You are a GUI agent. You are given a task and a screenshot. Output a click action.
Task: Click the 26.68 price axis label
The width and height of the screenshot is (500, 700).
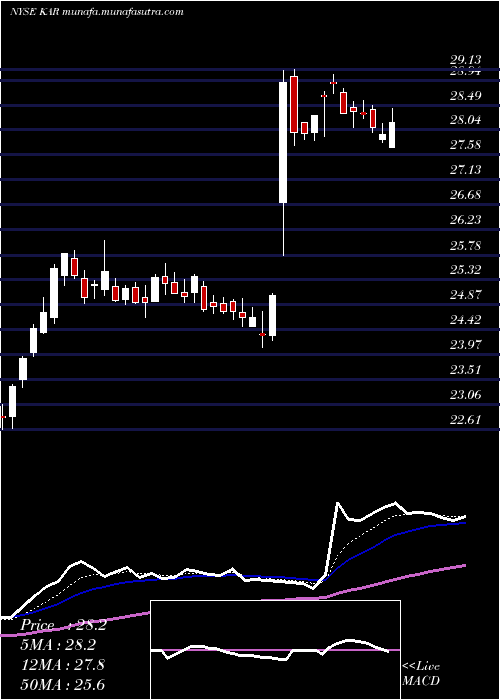[x=465, y=195]
